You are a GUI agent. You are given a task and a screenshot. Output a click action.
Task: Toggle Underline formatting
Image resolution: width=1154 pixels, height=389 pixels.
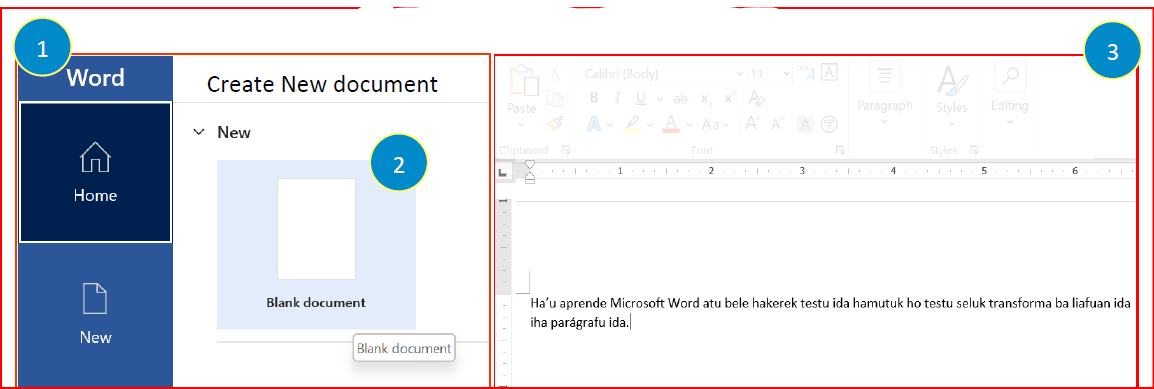pos(640,99)
